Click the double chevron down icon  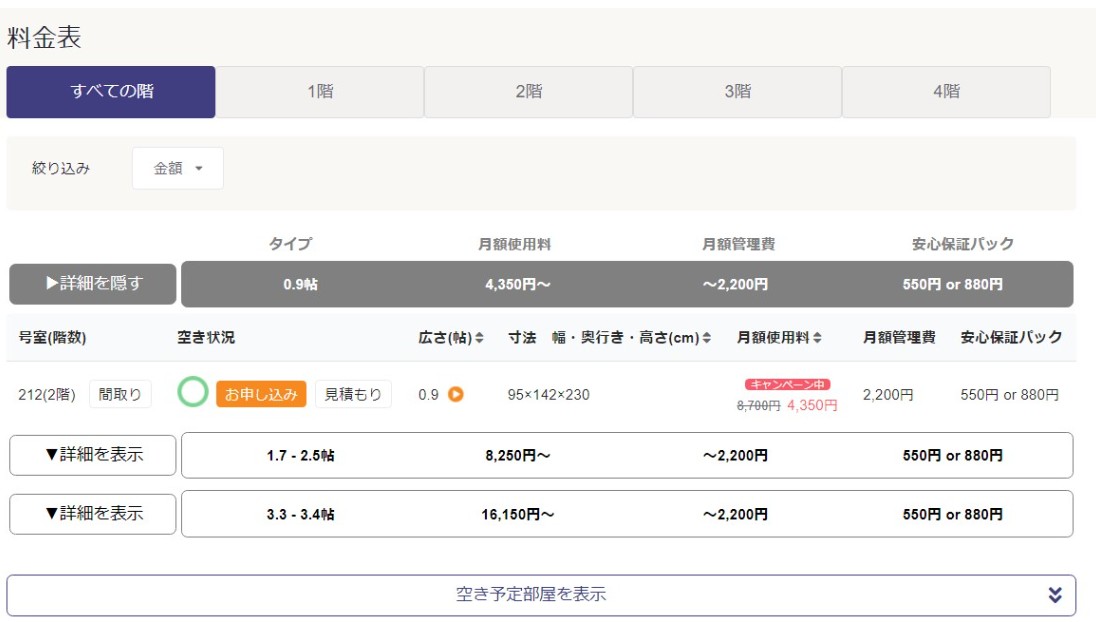pyautogui.click(x=1055, y=595)
